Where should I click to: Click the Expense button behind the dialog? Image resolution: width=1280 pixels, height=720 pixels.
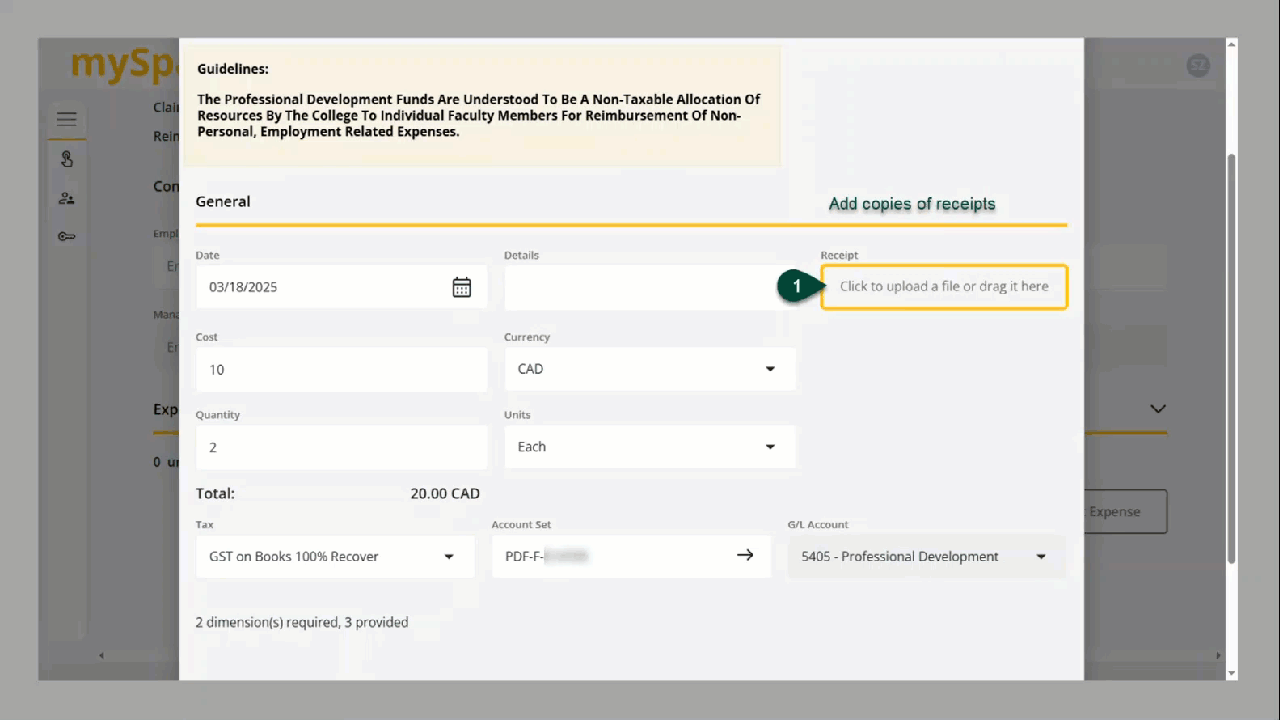point(1125,511)
